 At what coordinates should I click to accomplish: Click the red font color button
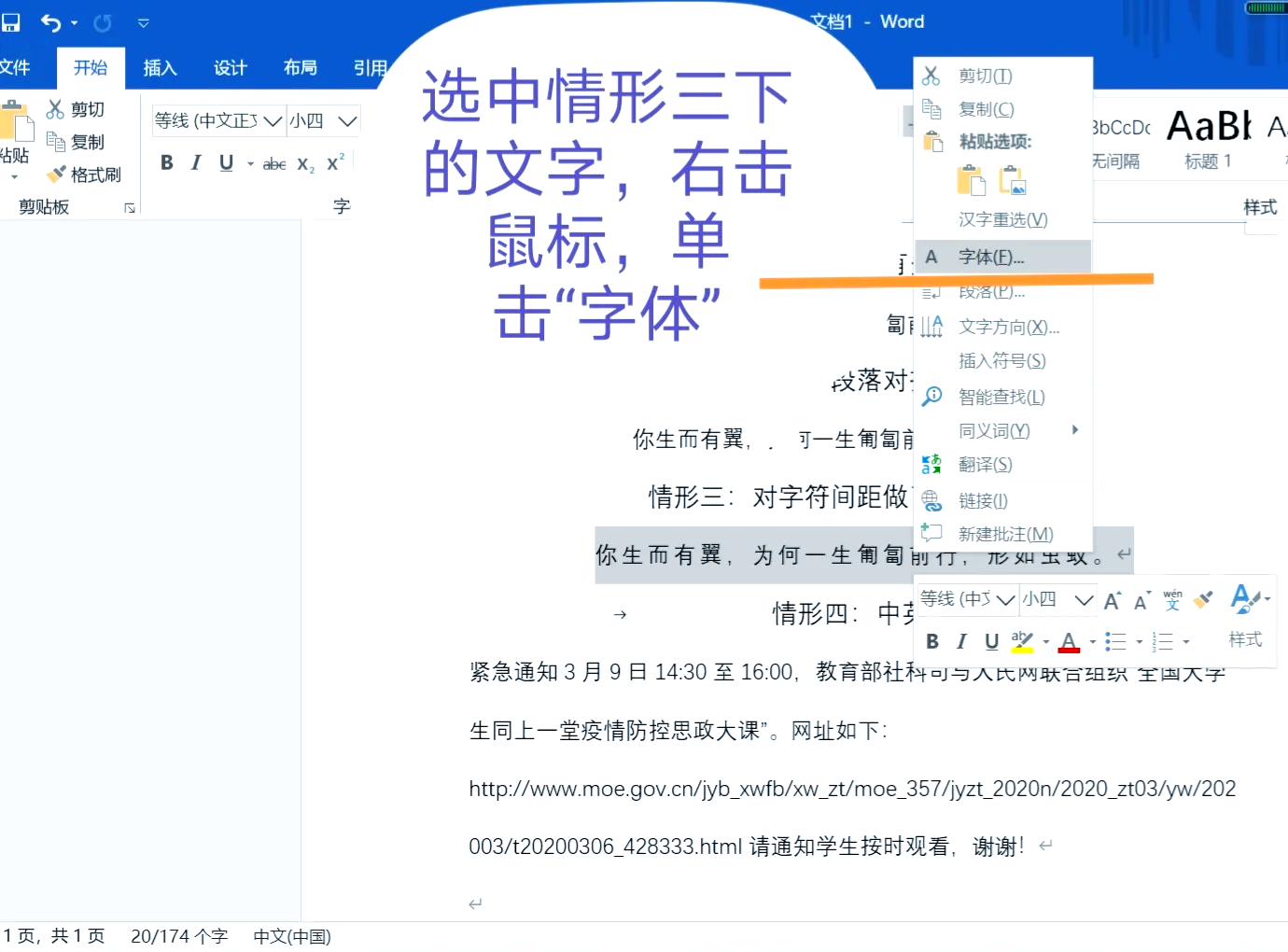point(1069,641)
